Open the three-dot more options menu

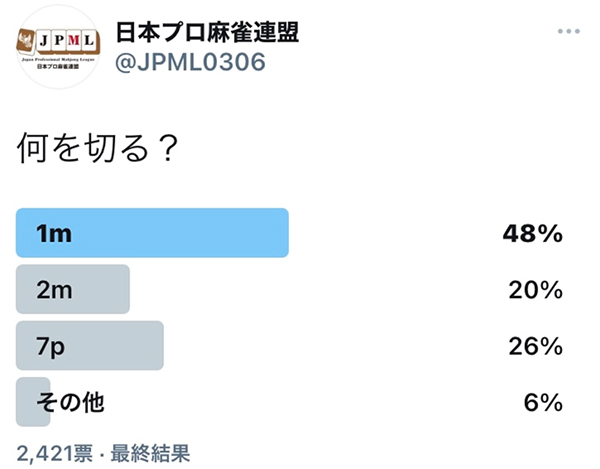click(569, 31)
